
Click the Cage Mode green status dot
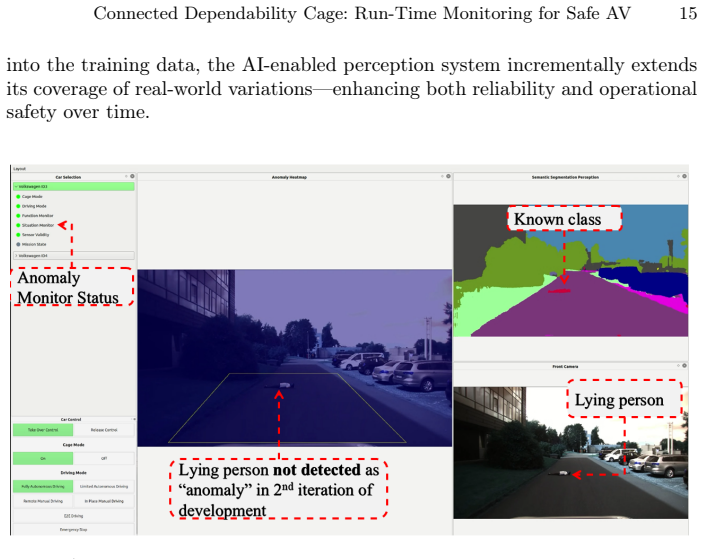click(18, 196)
